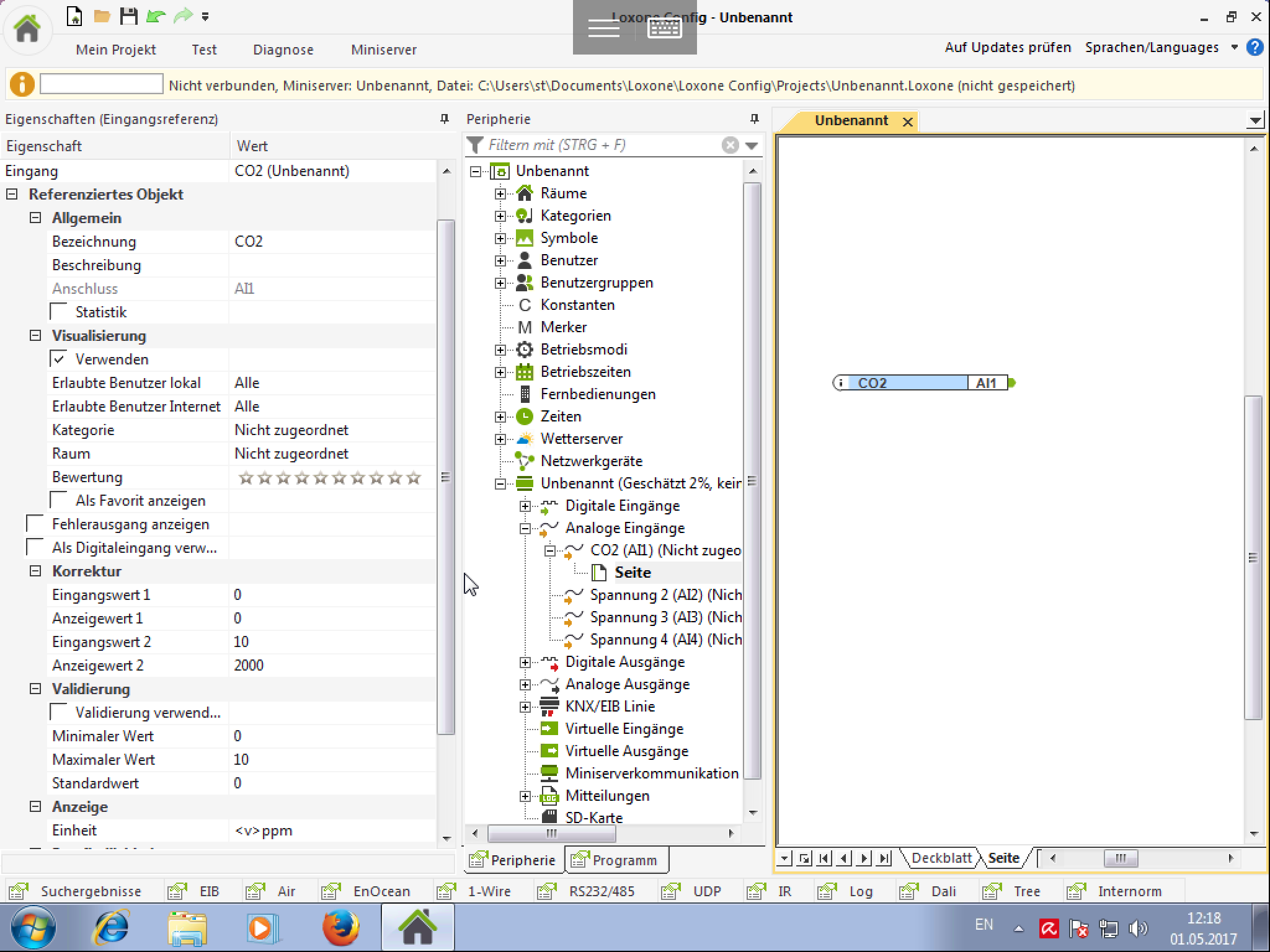
Task: Enable the Statistik checkbox
Action: point(60,312)
